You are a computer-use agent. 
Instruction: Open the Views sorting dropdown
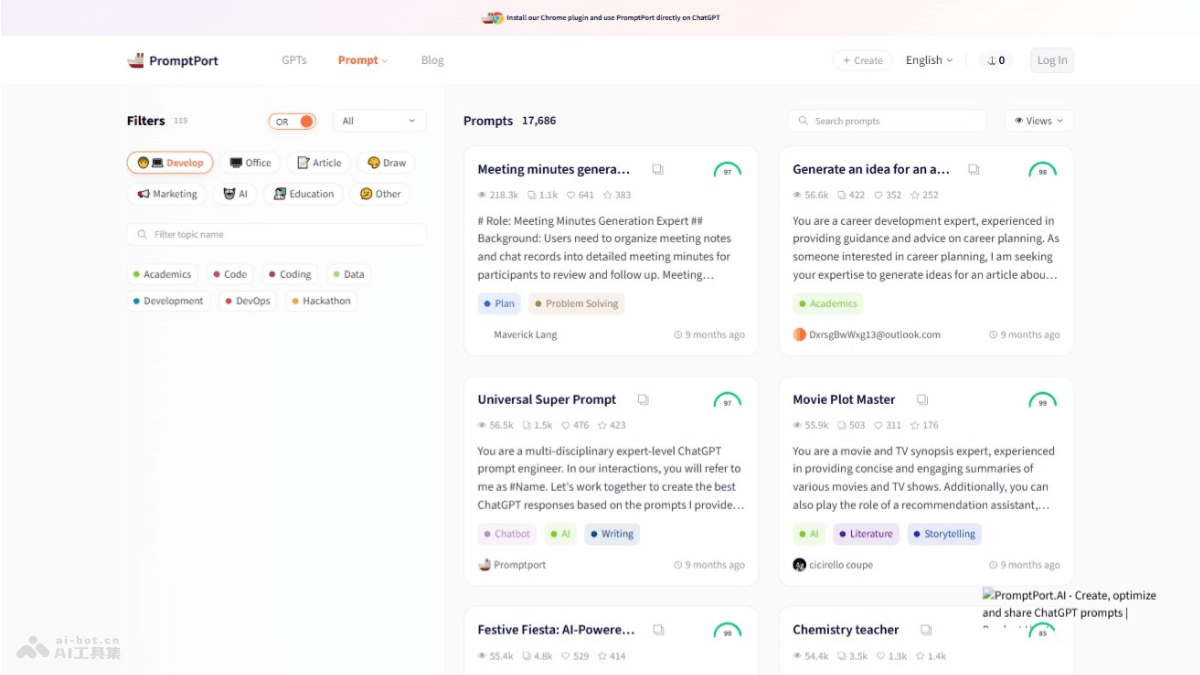point(1038,120)
